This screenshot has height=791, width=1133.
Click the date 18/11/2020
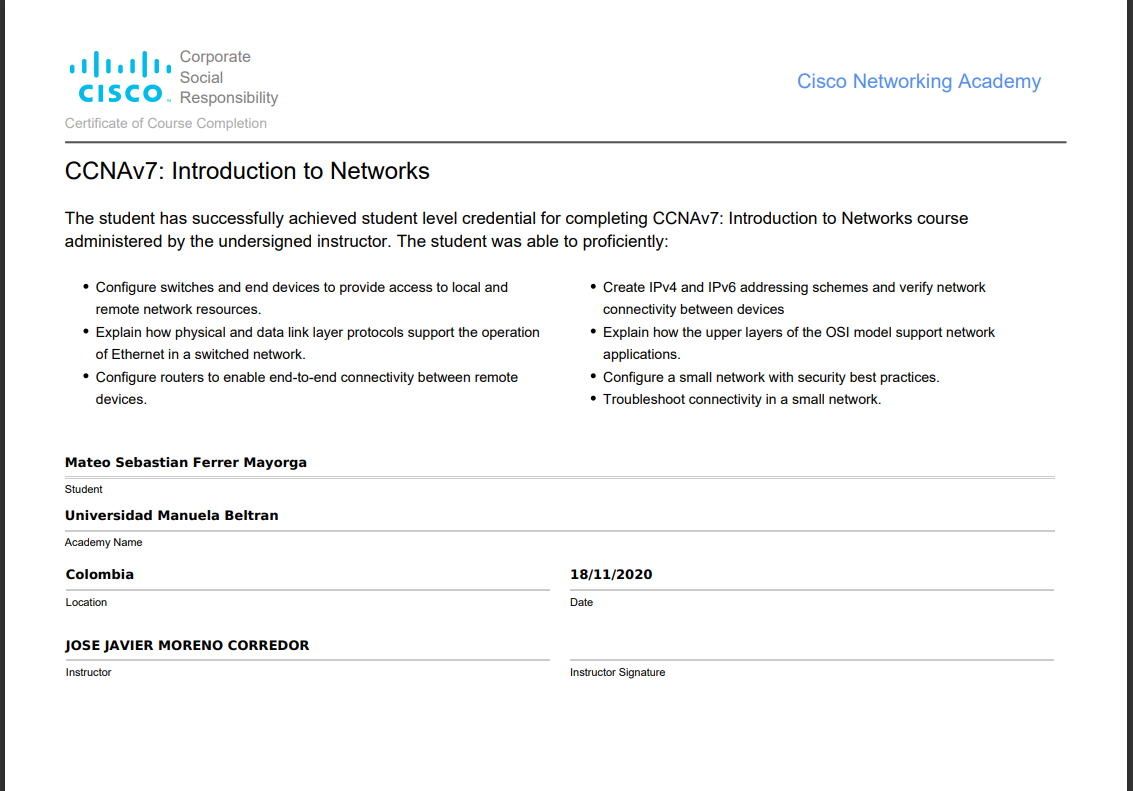coord(611,575)
